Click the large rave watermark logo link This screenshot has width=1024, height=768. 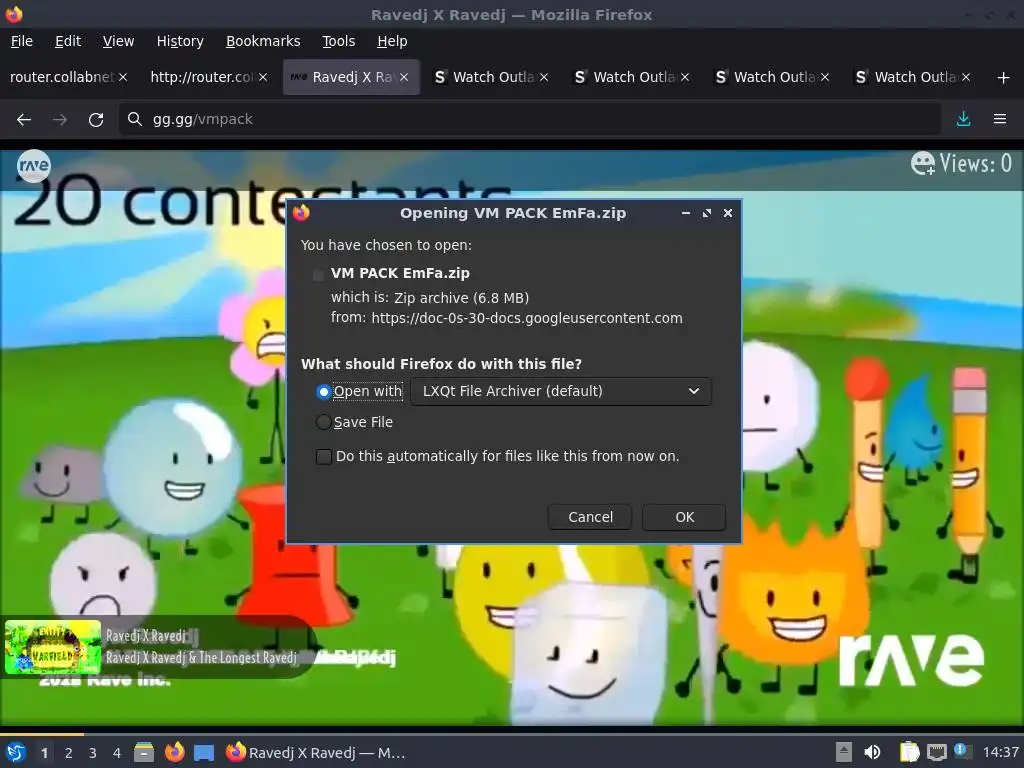(911, 660)
